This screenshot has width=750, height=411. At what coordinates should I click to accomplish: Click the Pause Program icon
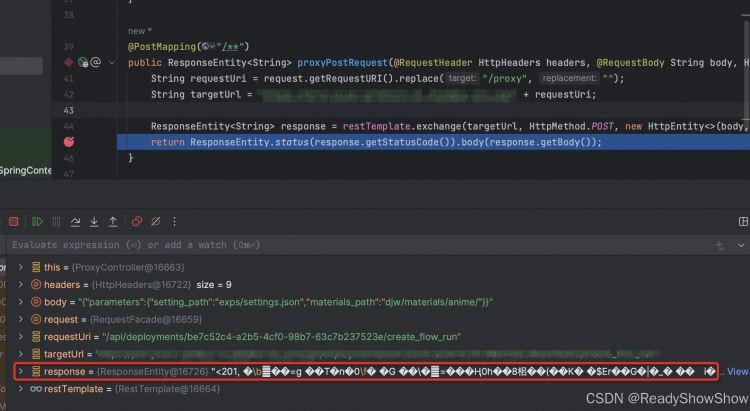[56, 222]
